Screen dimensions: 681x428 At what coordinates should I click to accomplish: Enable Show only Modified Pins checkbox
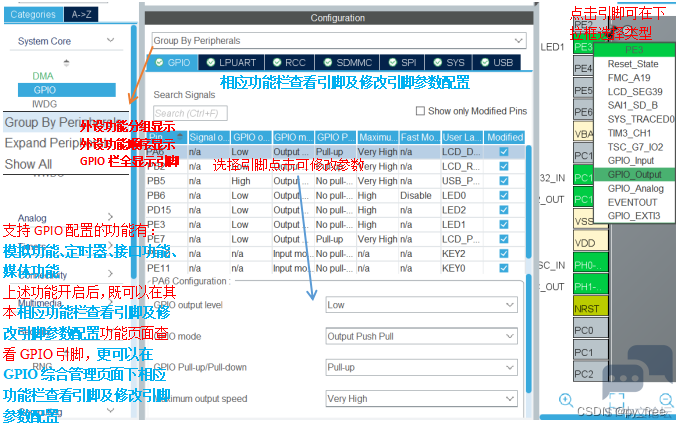point(420,111)
